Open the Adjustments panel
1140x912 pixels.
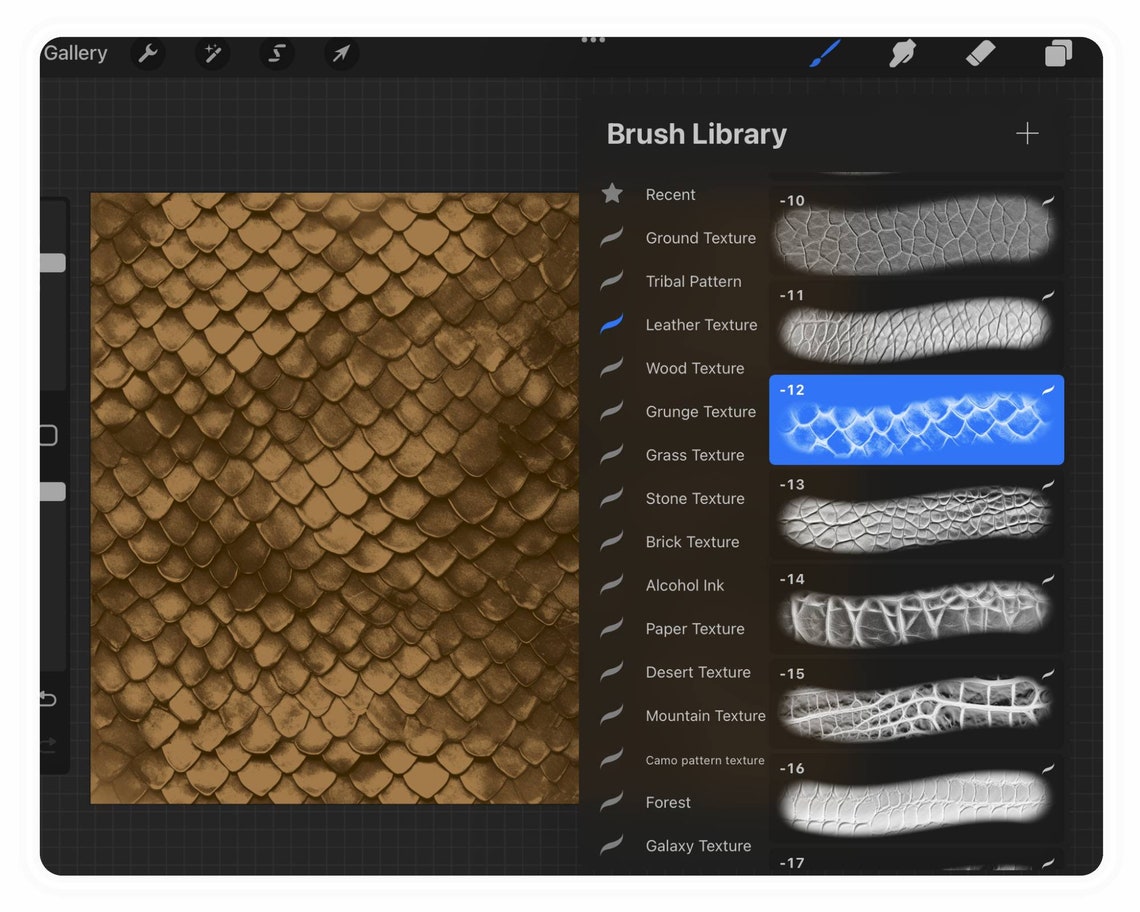click(212, 54)
